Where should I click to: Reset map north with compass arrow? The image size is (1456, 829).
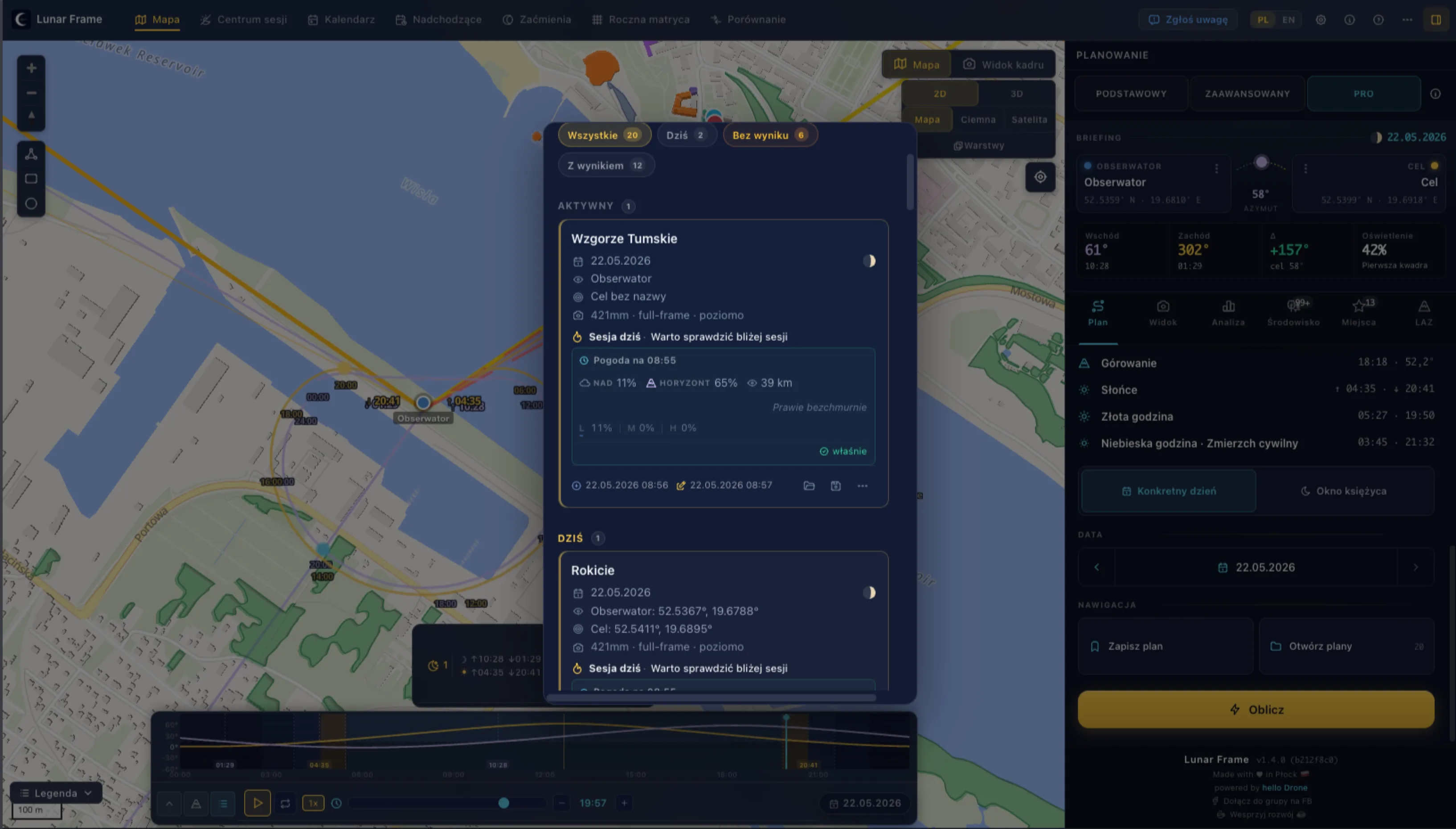click(31, 116)
